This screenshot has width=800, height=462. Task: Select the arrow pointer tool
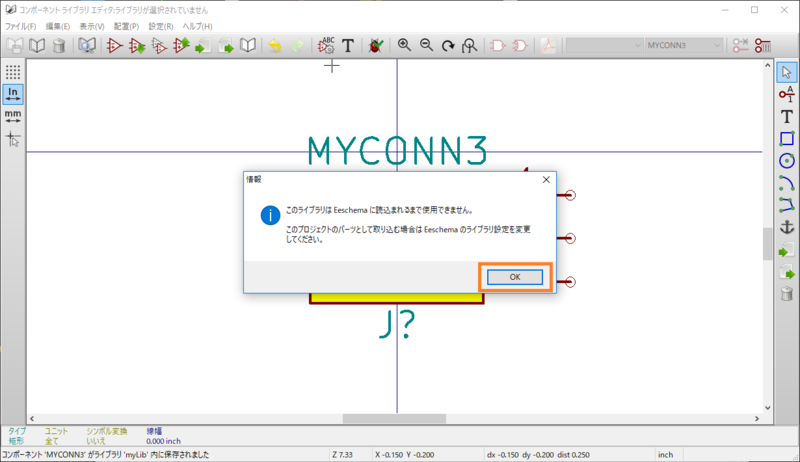[787, 72]
